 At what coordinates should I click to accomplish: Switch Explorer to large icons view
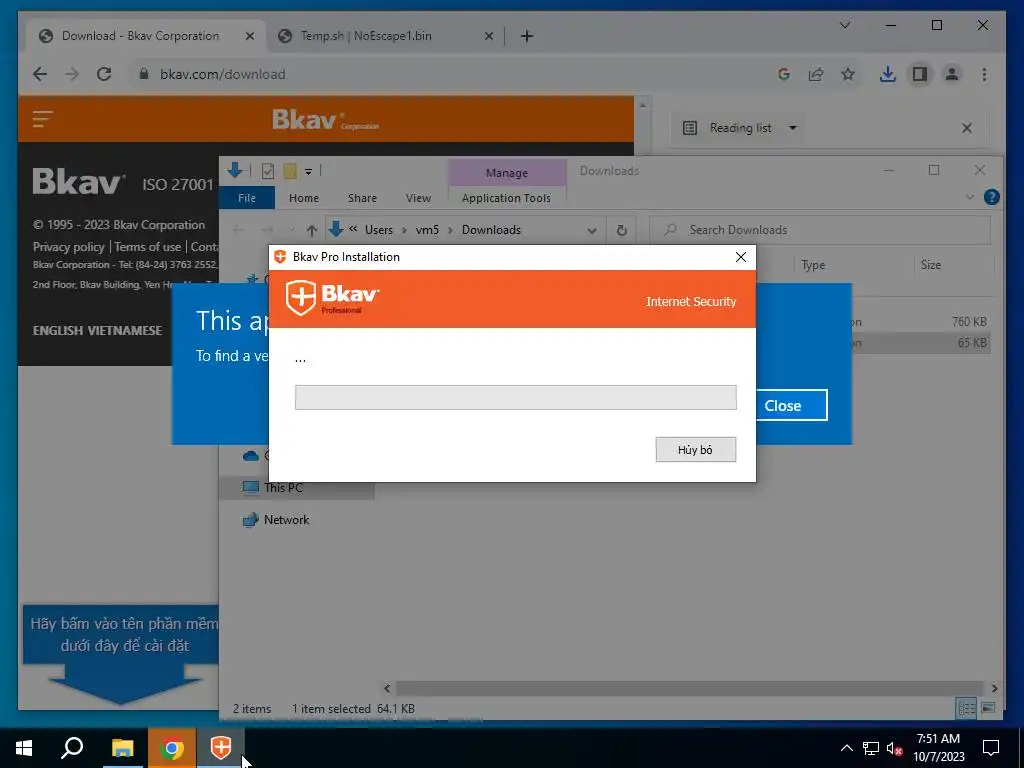point(988,708)
